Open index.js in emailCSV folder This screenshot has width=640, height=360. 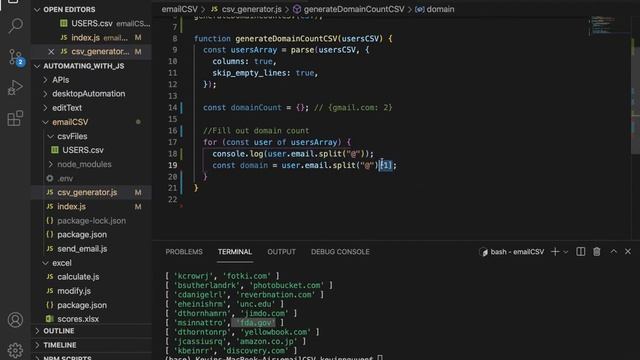(91, 207)
